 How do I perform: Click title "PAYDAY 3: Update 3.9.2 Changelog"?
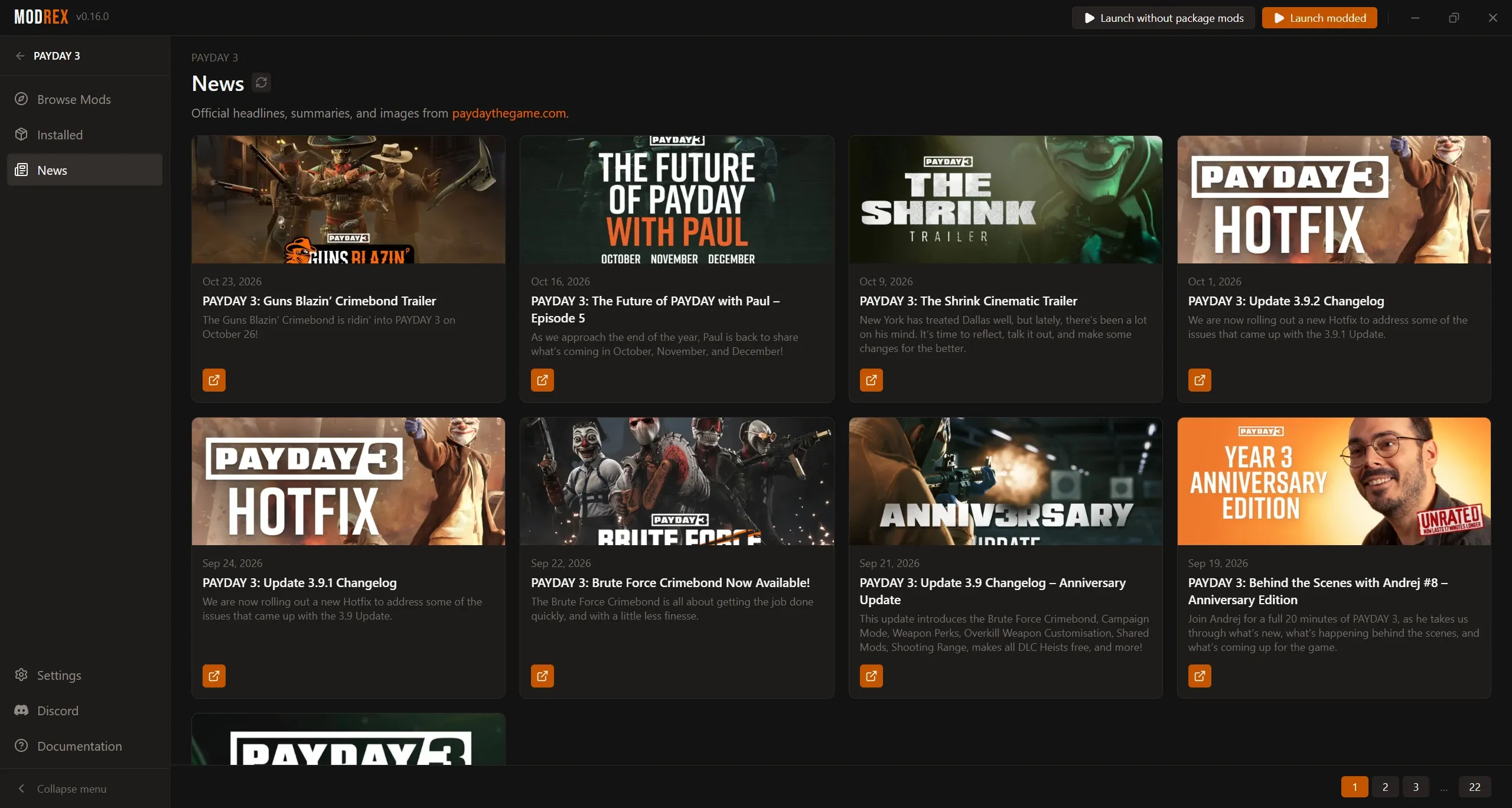[1286, 301]
